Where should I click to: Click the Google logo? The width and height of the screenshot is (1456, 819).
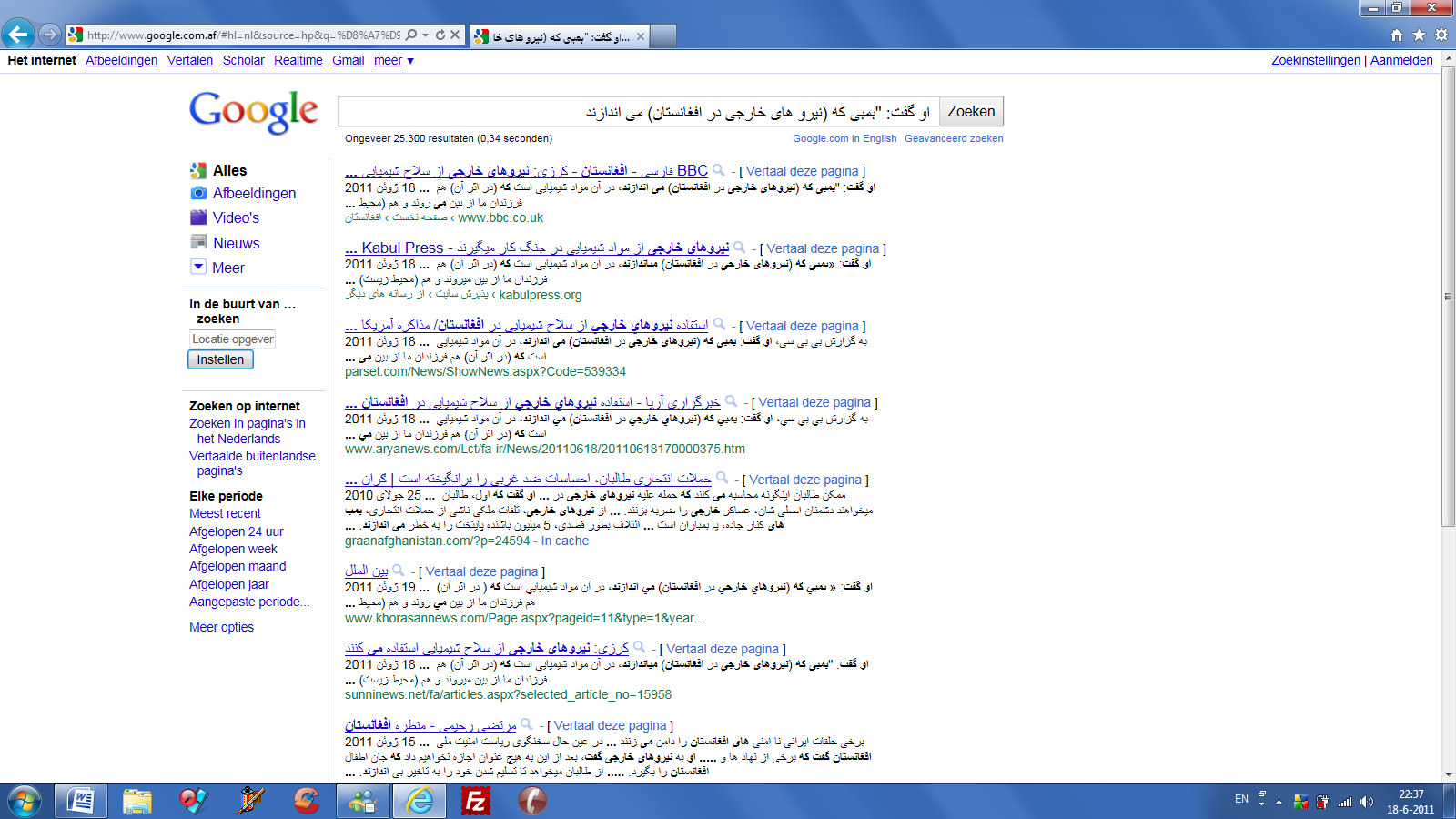(254, 112)
